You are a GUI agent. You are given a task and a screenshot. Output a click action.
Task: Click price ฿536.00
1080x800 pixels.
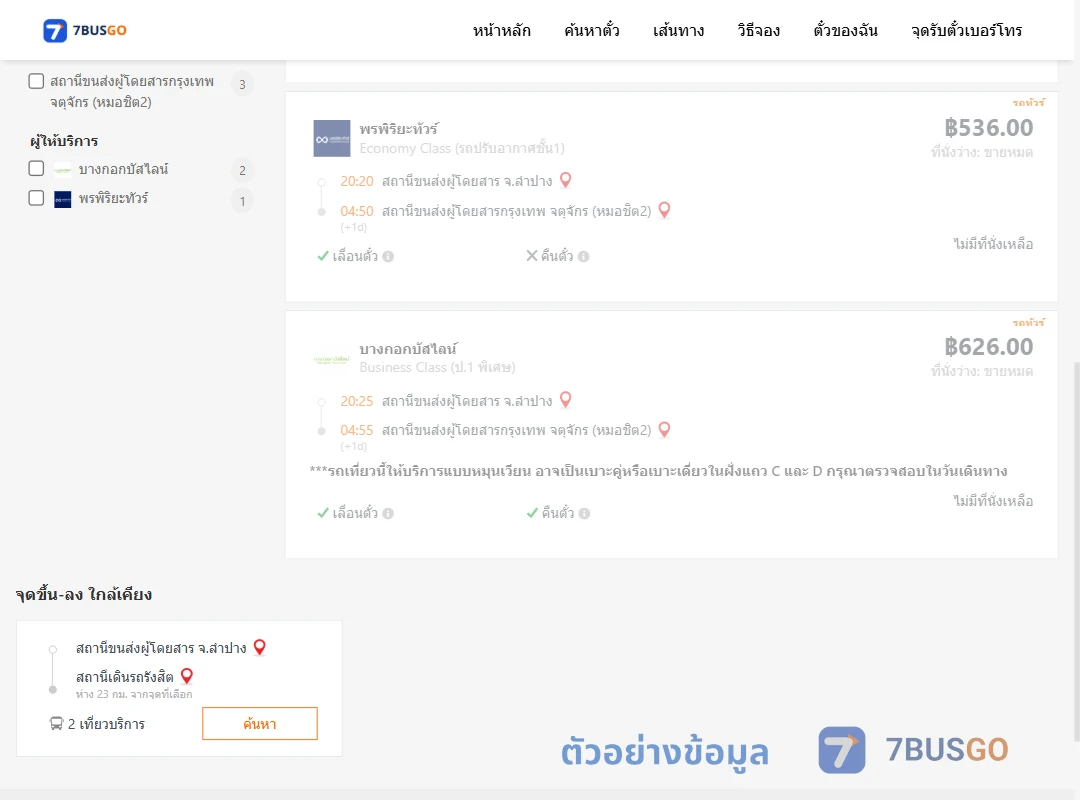coord(988,127)
